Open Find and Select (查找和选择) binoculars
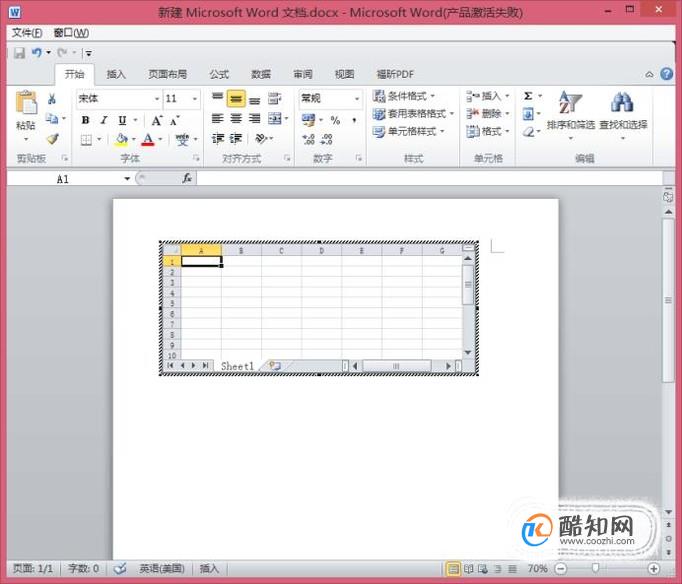This screenshot has width=682, height=584. (x=623, y=114)
